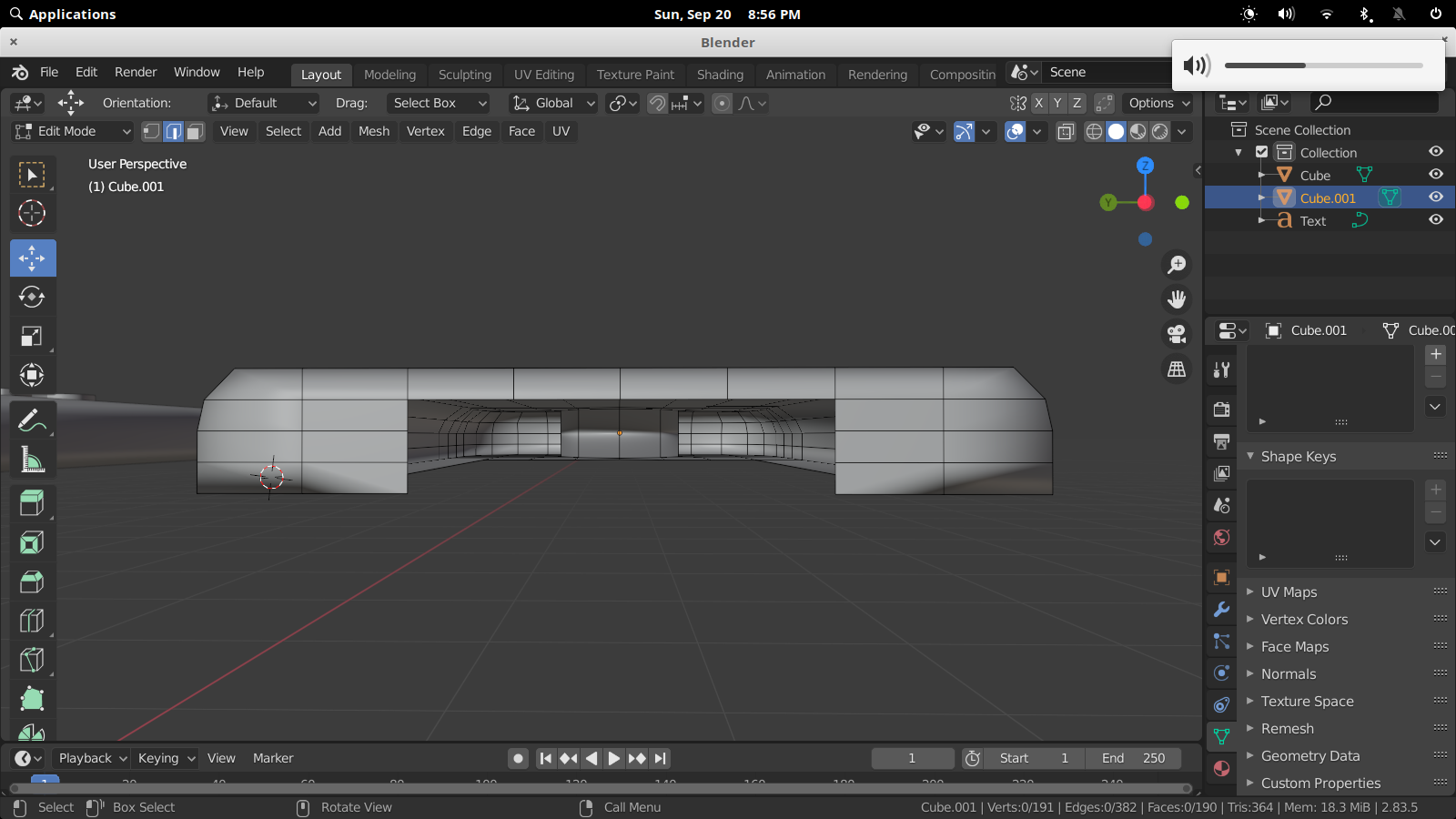The image size is (1456, 819).
Task: Open Global transform orientation dropdown
Action: pos(553,103)
